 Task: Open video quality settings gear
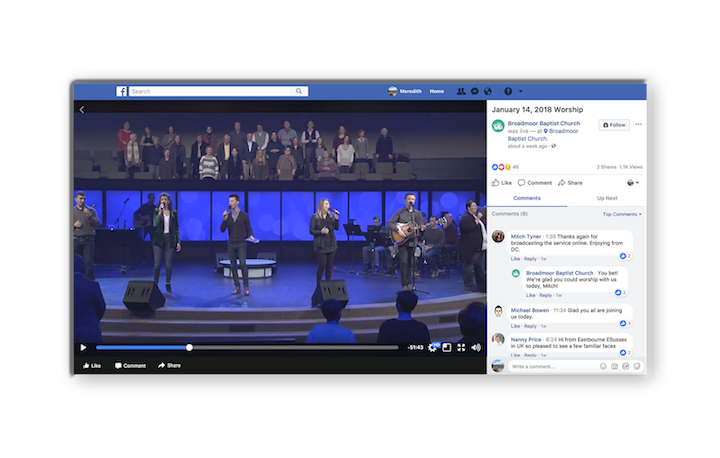[x=433, y=347]
